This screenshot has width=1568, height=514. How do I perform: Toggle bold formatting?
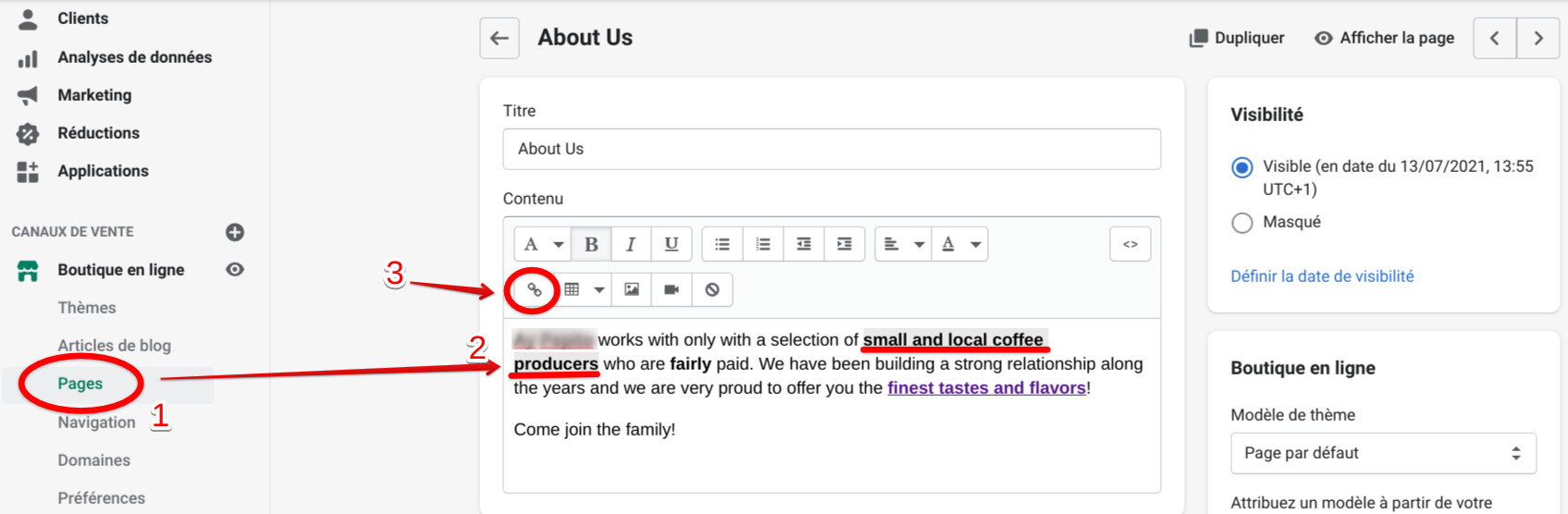tap(591, 244)
